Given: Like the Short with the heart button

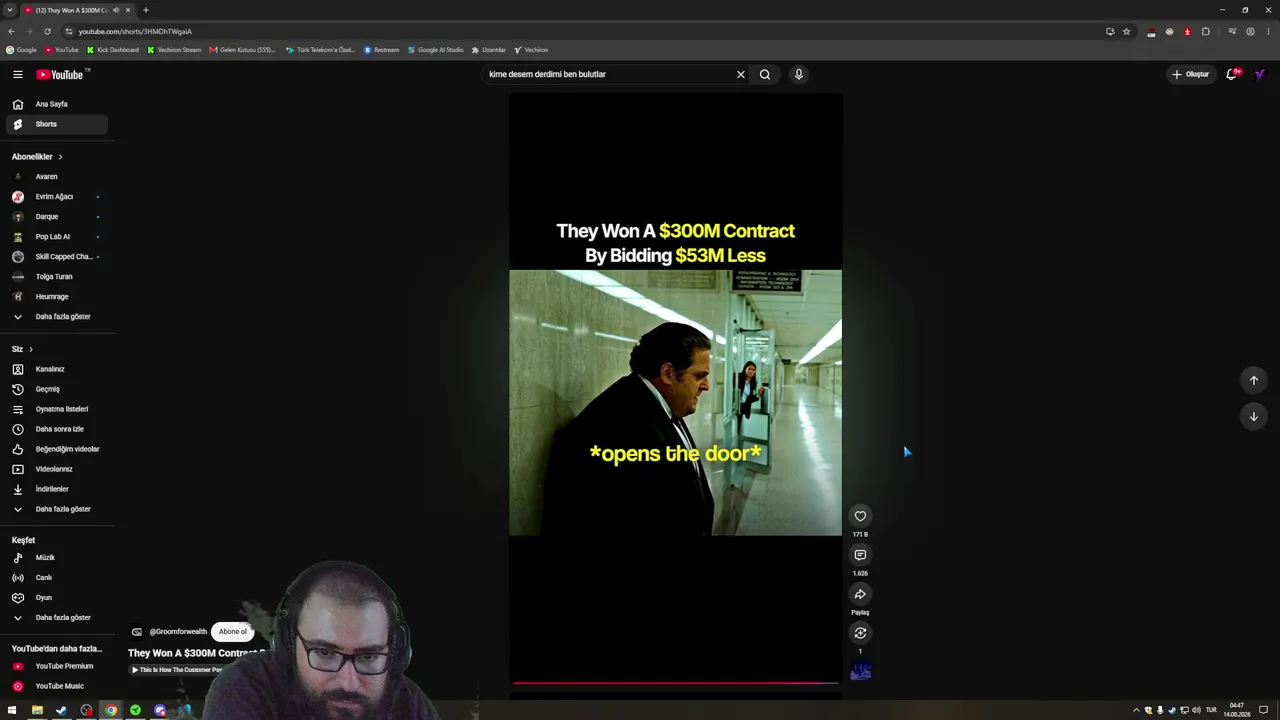Looking at the screenshot, I should [x=860, y=516].
